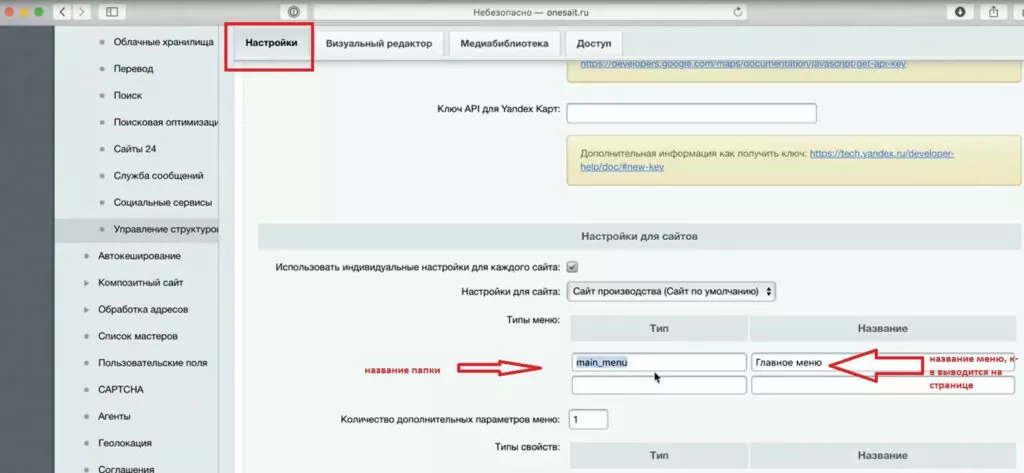Click the empty second menu name field
Screen dimensions: 1024x473
click(x=882, y=385)
